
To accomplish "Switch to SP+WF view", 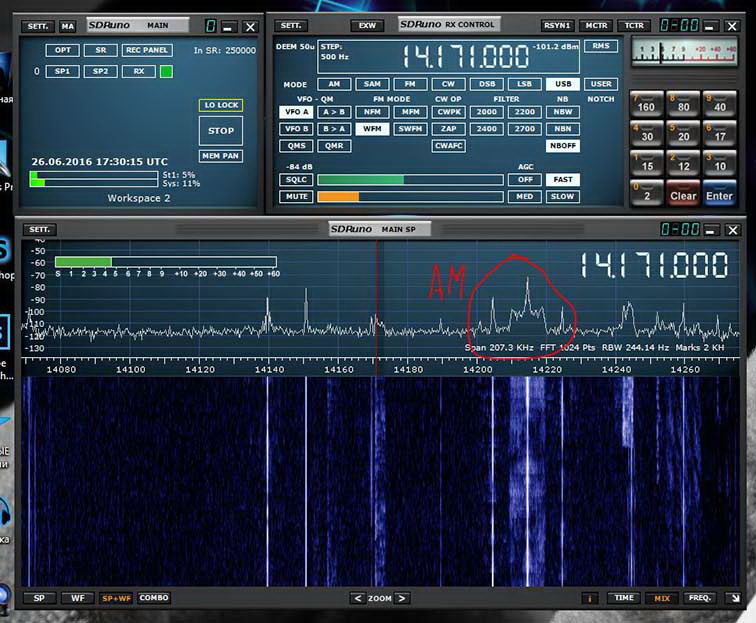I will [116, 598].
